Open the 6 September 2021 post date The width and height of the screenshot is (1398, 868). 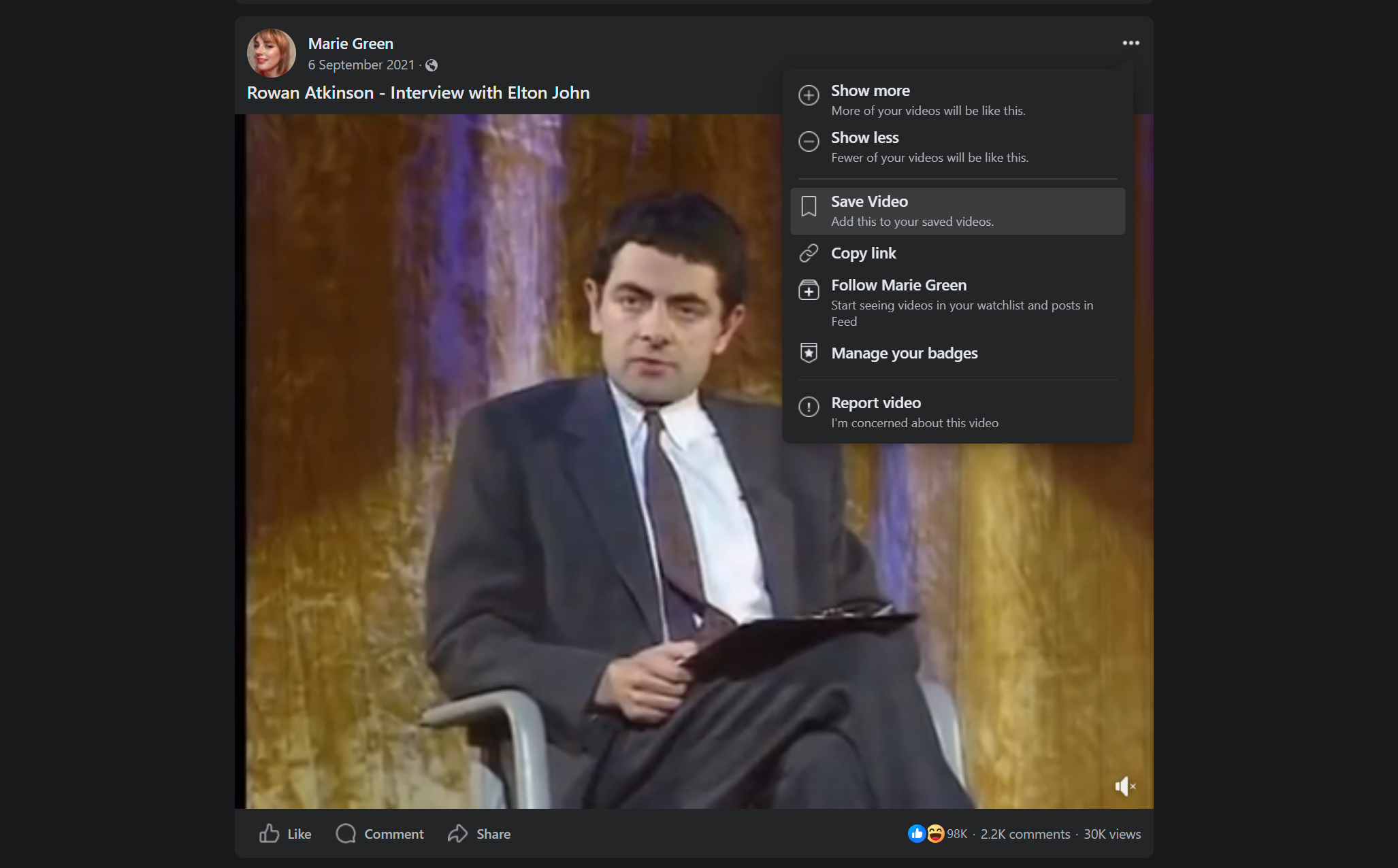coord(361,65)
